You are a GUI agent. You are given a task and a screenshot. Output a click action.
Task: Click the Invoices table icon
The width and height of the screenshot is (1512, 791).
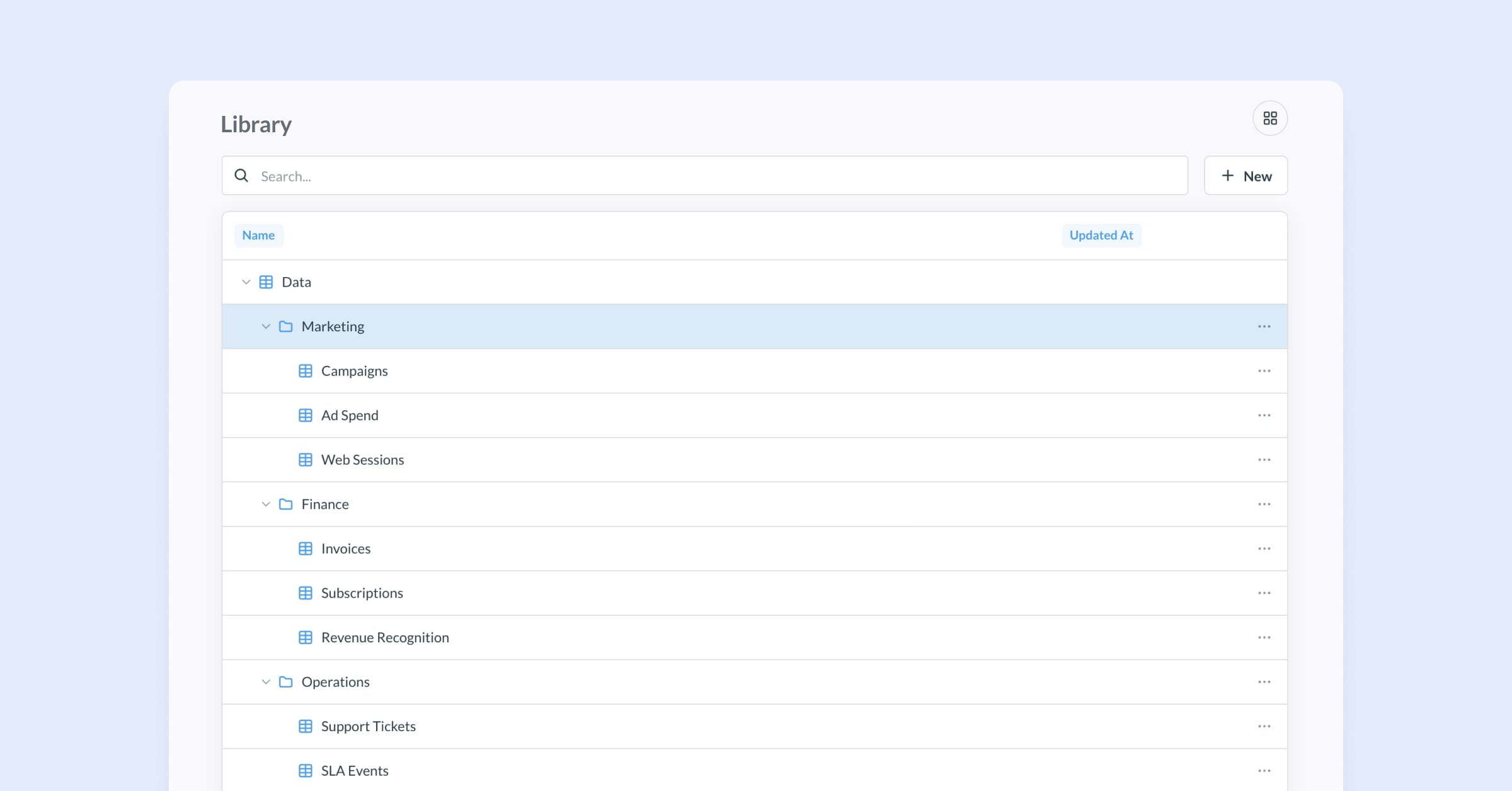click(x=306, y=549)
